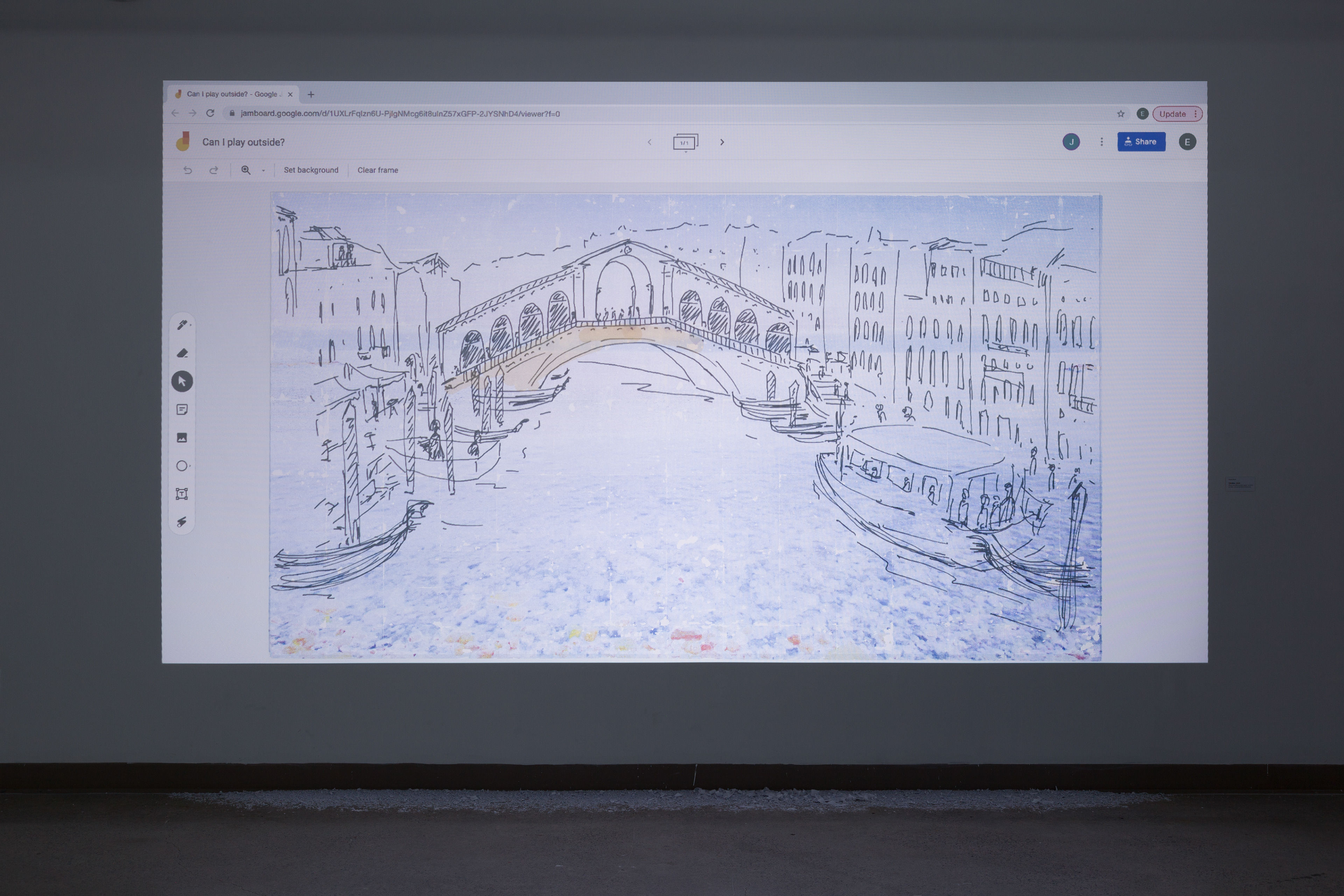Open account avatar E in Jamboard header

coord(1188,142)
